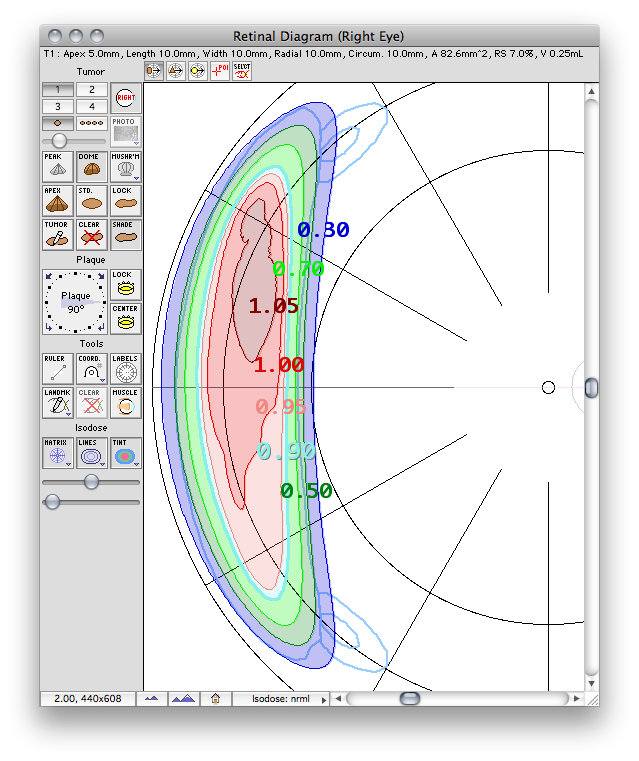
Task: Click the plaque CENTER button
Action: pyautogui.click(x=126, y=318)
